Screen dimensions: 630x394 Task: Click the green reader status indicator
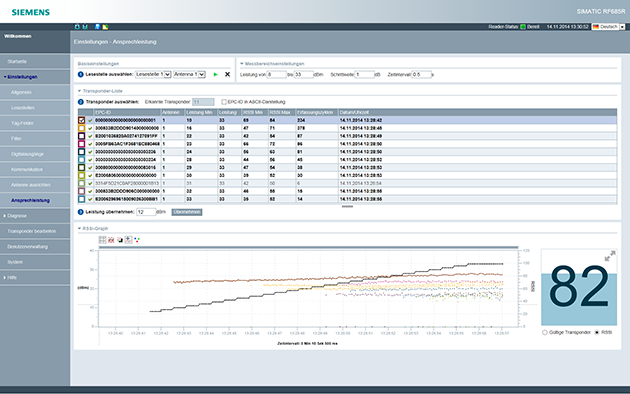523,27
